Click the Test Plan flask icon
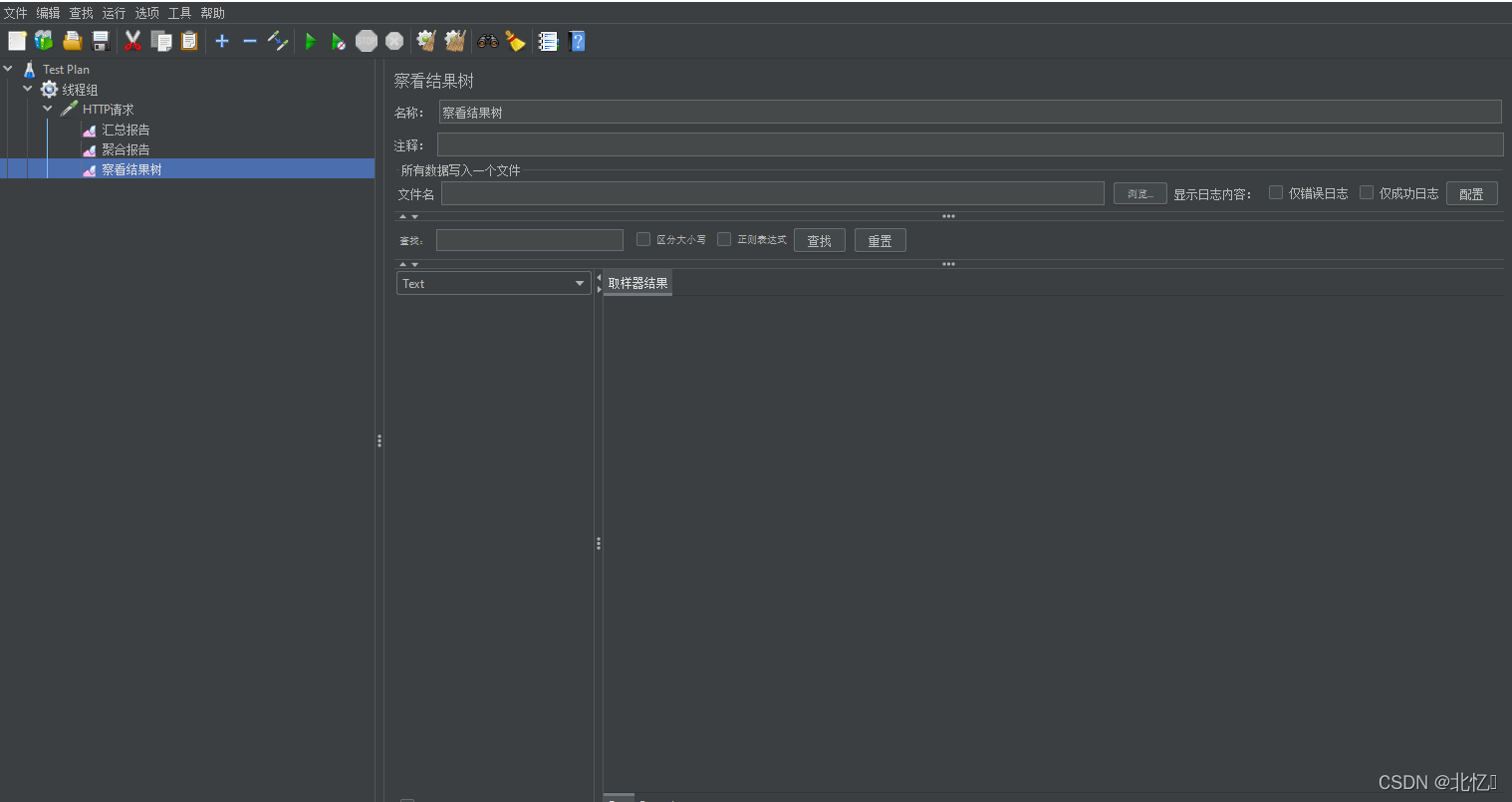 coord(30,69)
